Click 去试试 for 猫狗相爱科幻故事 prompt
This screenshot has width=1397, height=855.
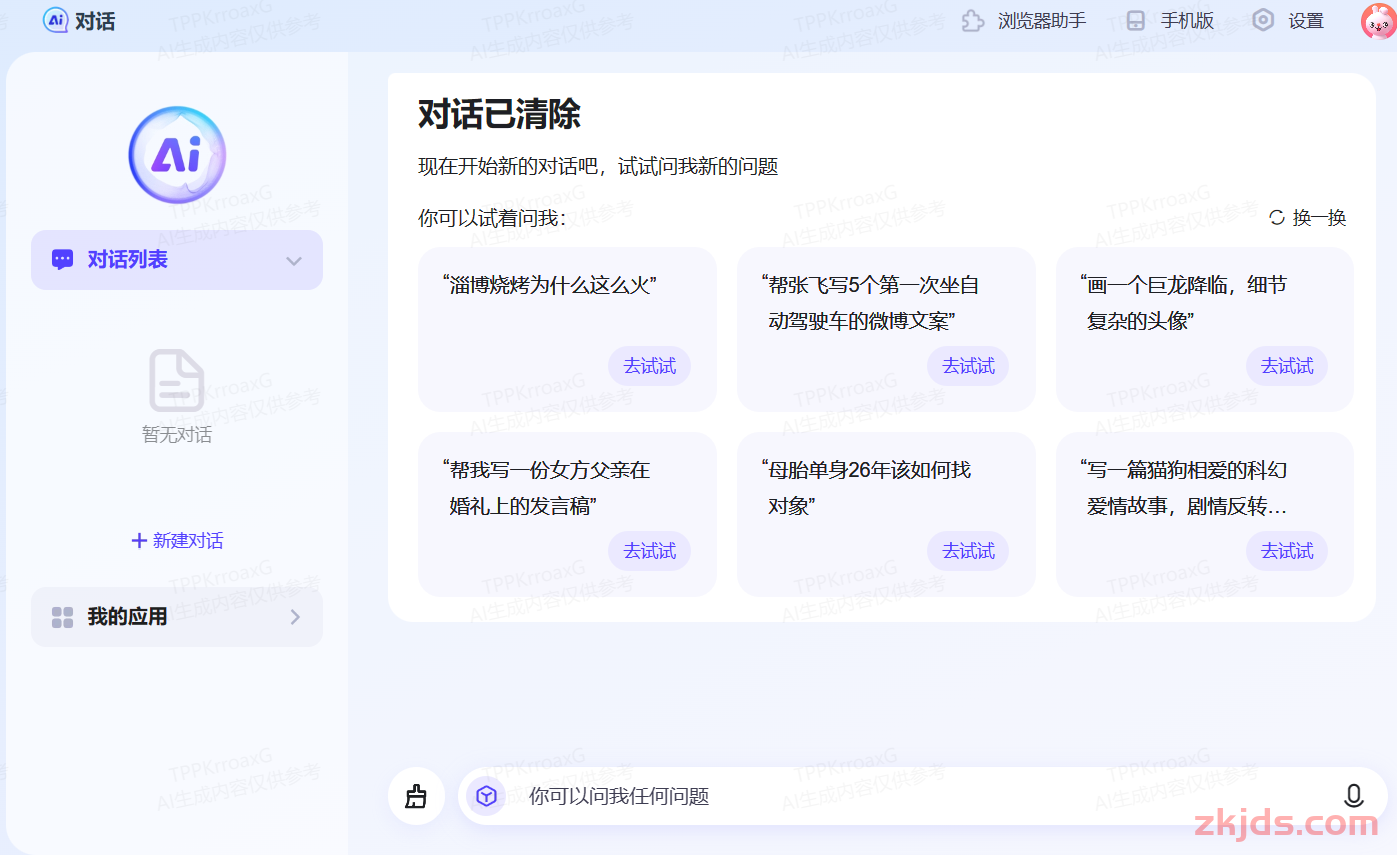click(1287, 551)
